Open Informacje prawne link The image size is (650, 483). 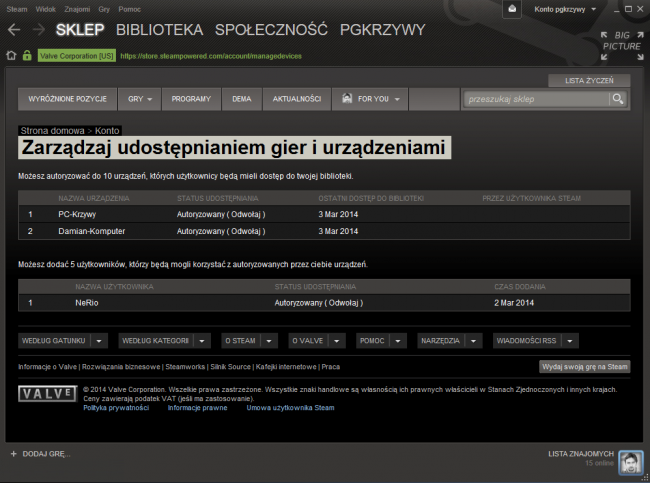click(x=197, y=408)
